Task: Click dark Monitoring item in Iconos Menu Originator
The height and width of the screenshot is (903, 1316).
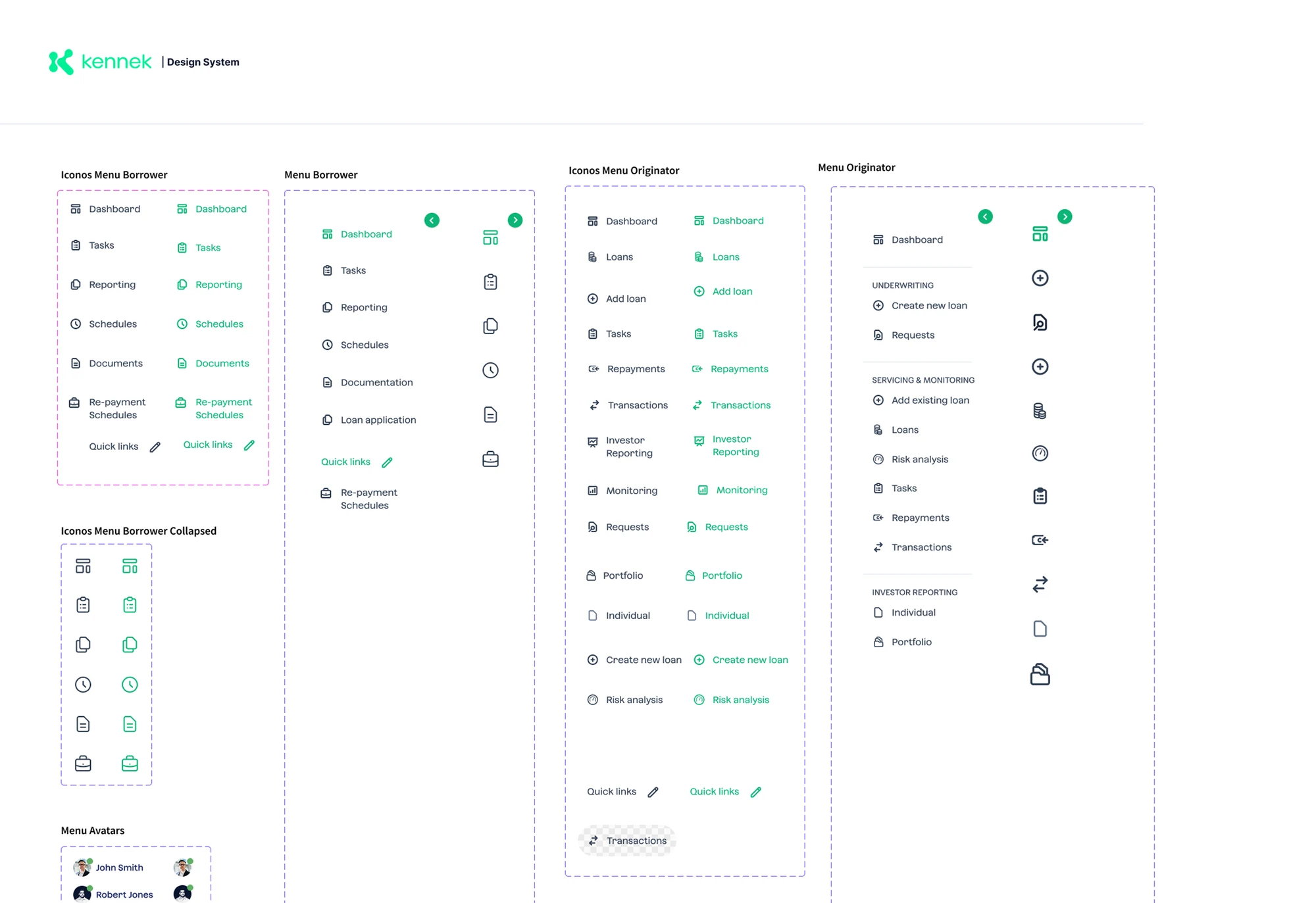Action: pos(622,491)
